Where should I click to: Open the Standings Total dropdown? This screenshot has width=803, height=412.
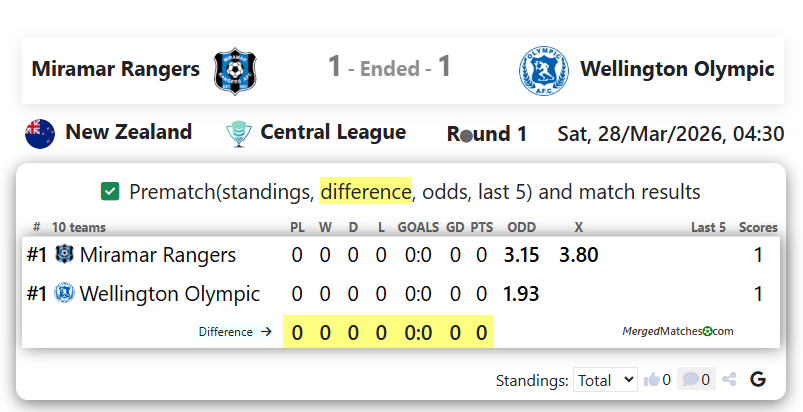coord(605,380)
